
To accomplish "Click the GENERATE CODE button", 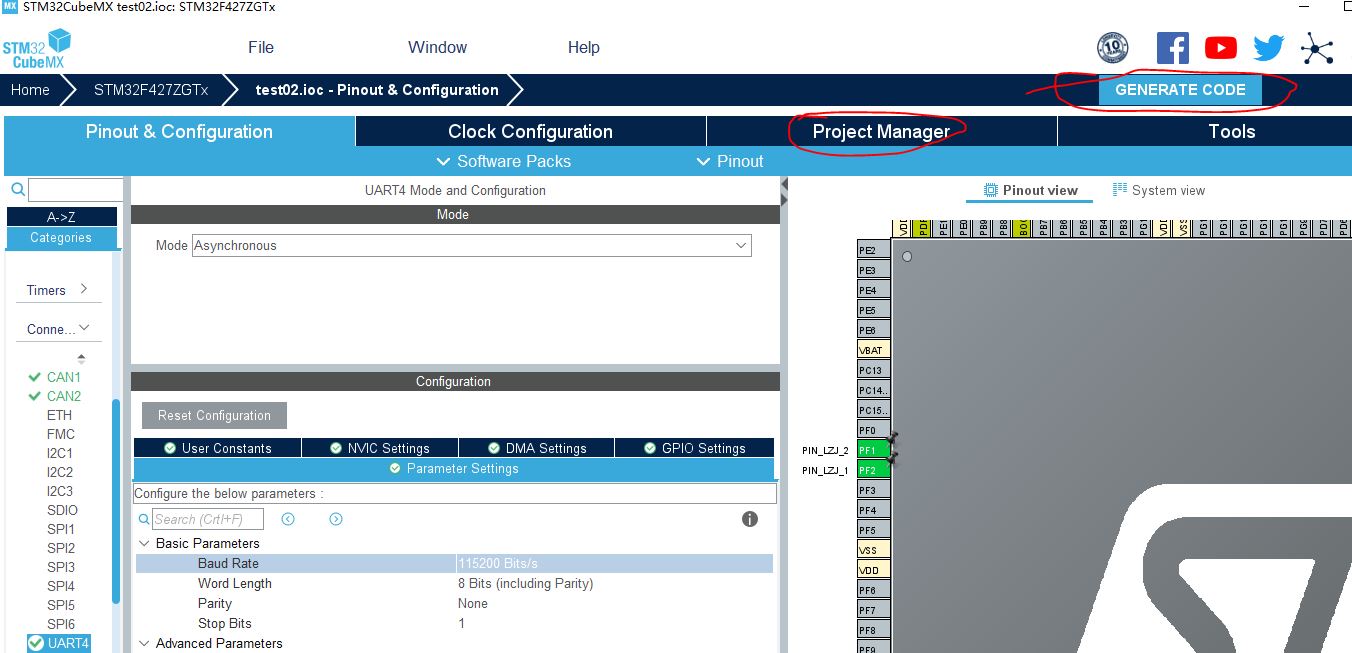I will (x=1180, y=89).
